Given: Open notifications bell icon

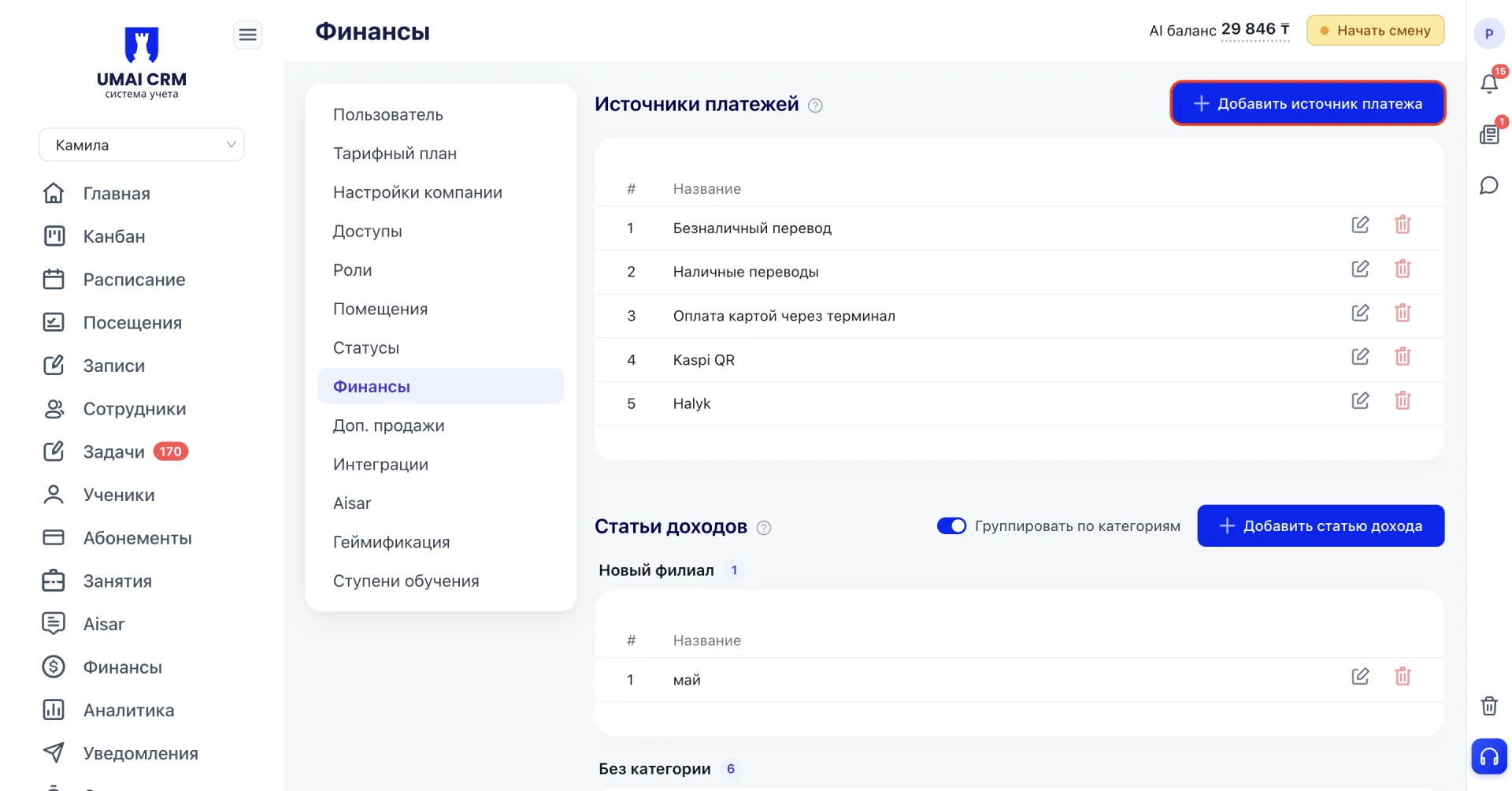Looking at the screenshot, I should click(x=1489, y=83).
